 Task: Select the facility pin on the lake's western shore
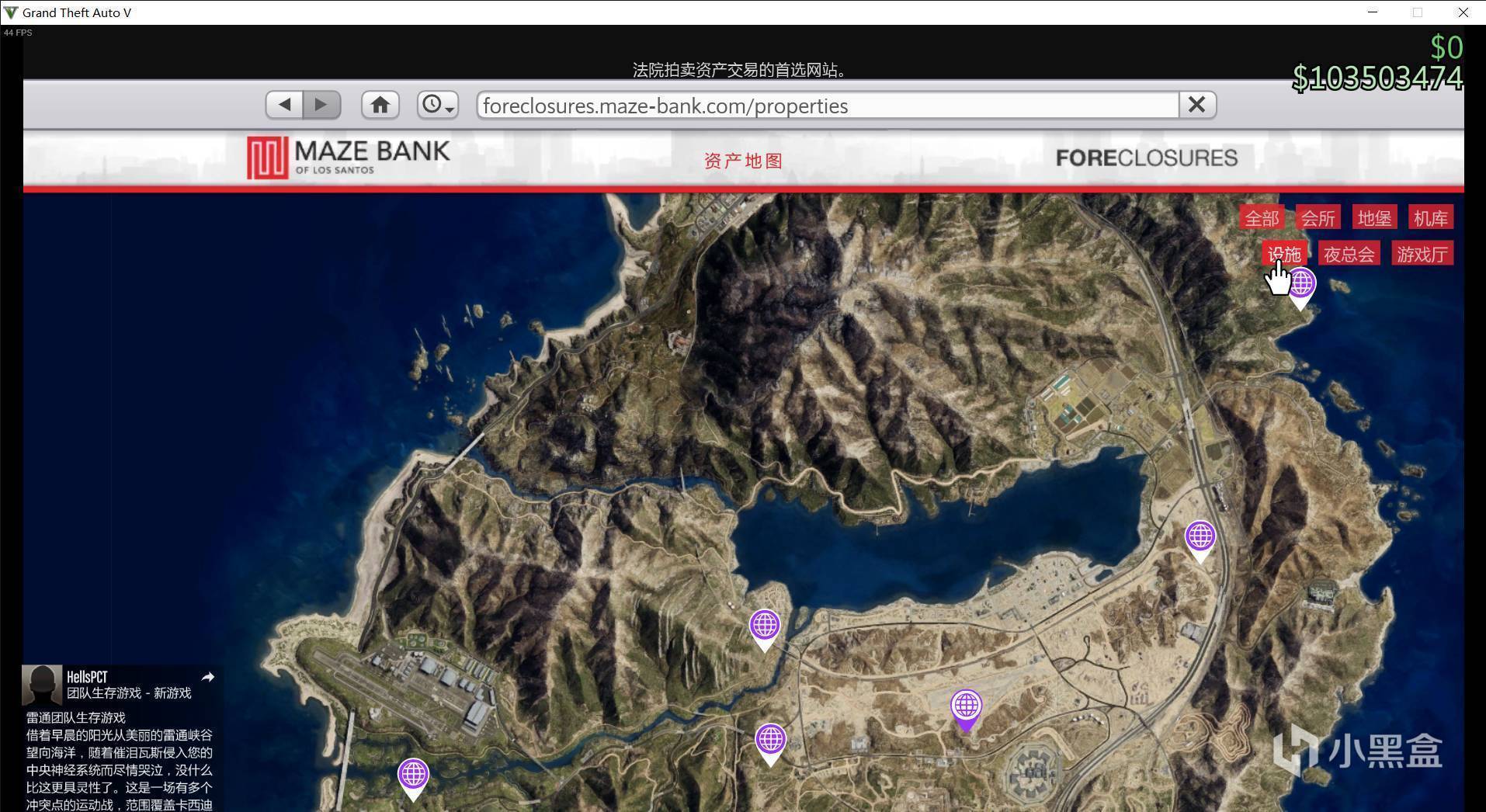[x=765, y=629]
